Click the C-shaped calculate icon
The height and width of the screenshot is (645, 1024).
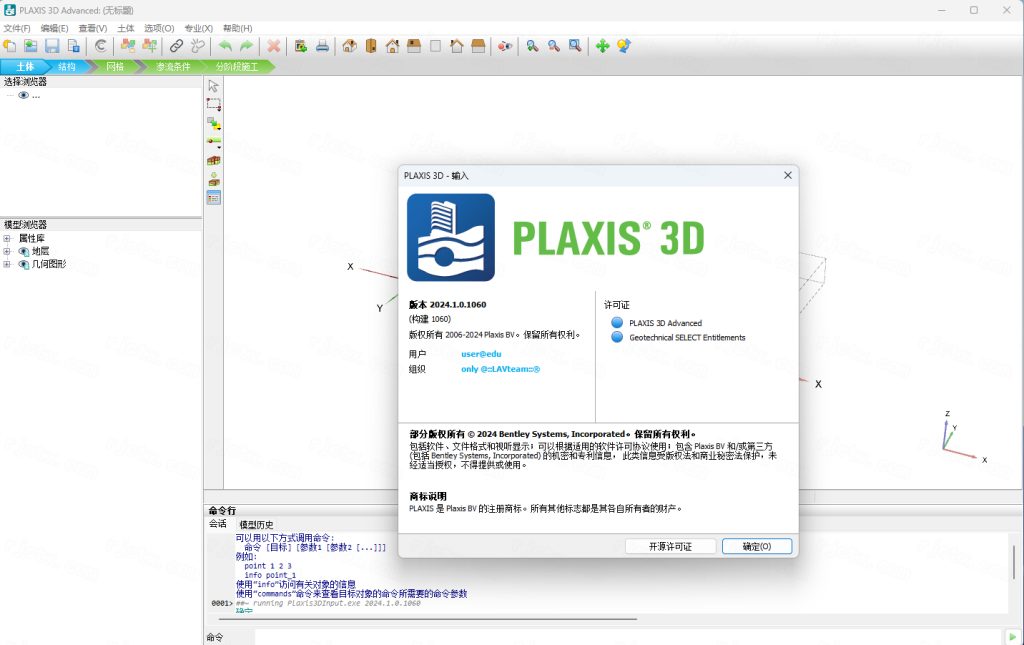tap(100, 46)
